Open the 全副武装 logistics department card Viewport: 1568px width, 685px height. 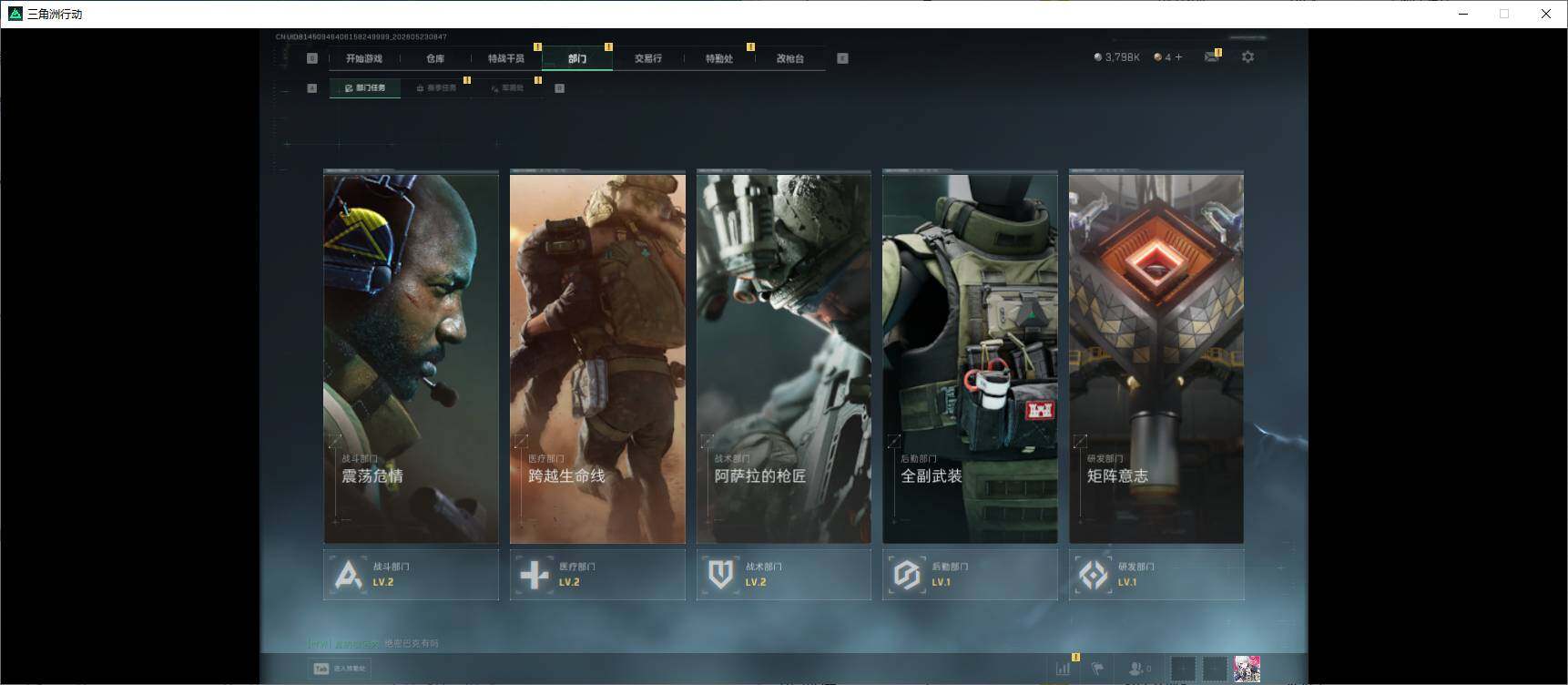[x=970, y=358]
